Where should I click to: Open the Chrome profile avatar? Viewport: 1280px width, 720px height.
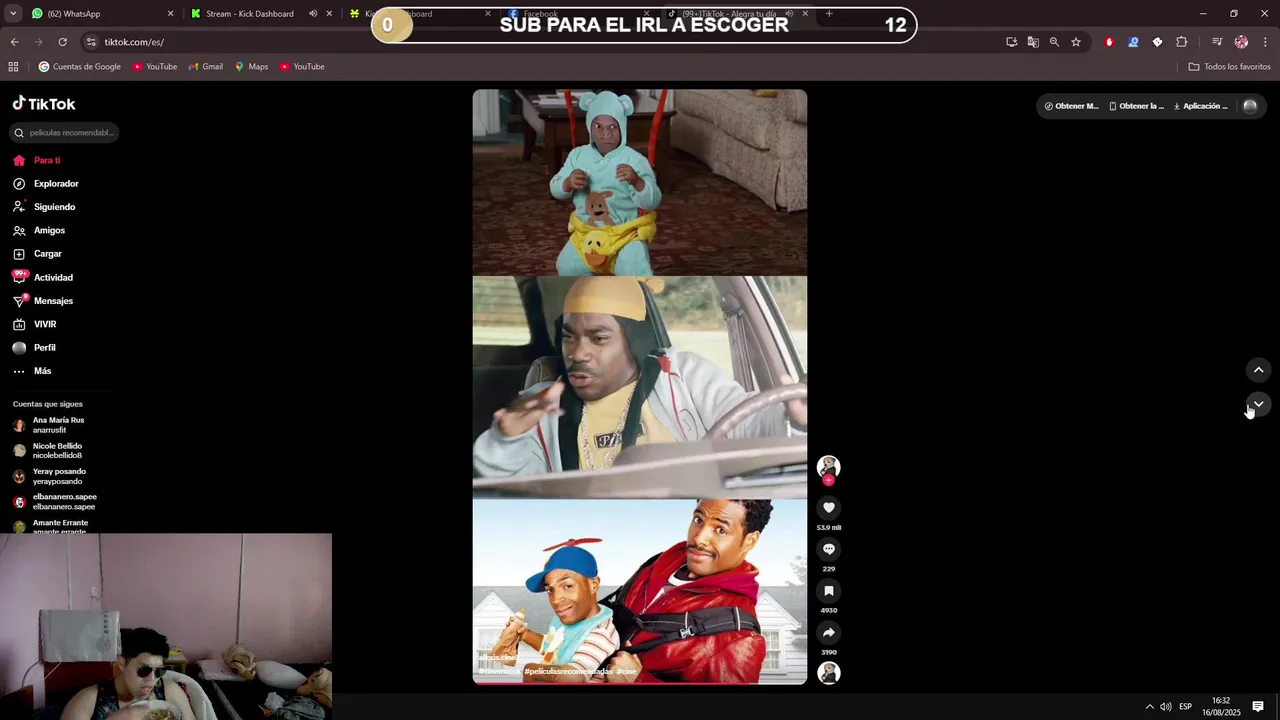1241,42
